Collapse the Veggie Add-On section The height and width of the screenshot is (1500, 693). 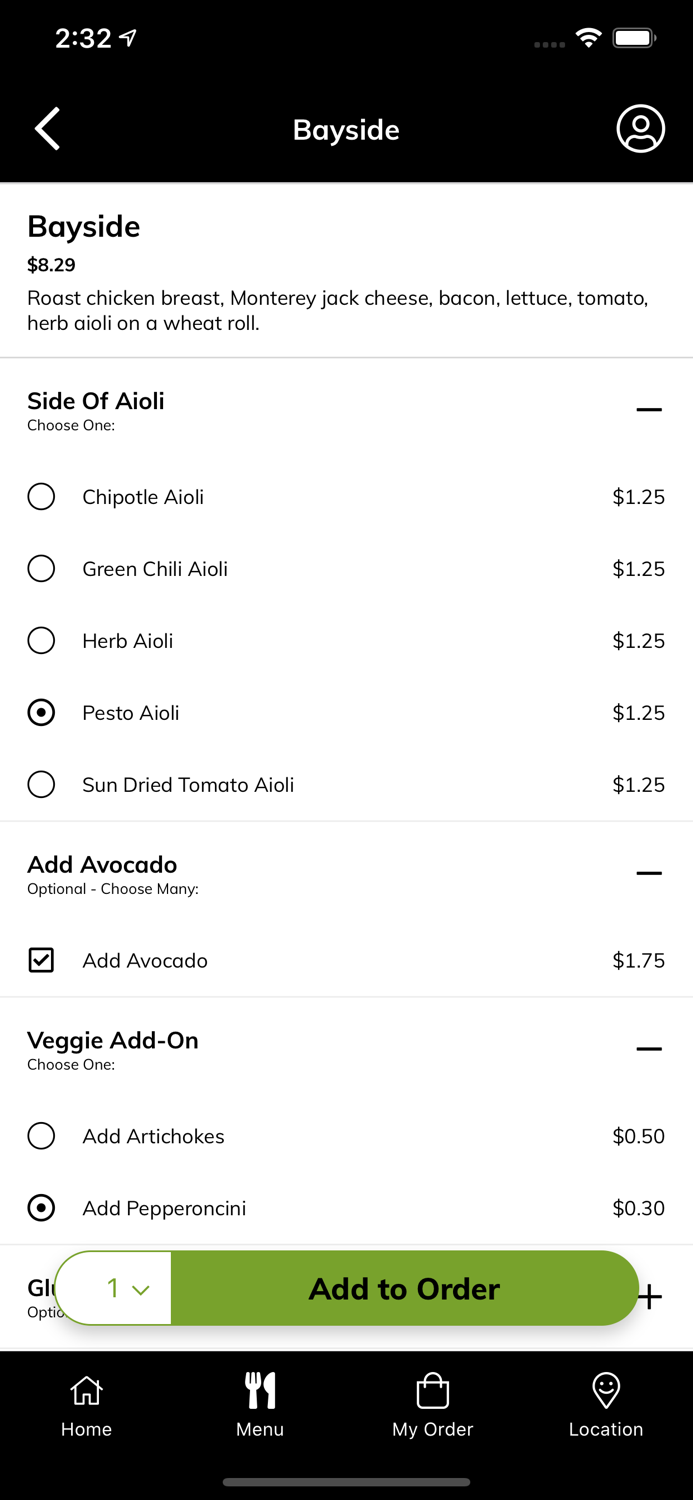pos(649,1049)
